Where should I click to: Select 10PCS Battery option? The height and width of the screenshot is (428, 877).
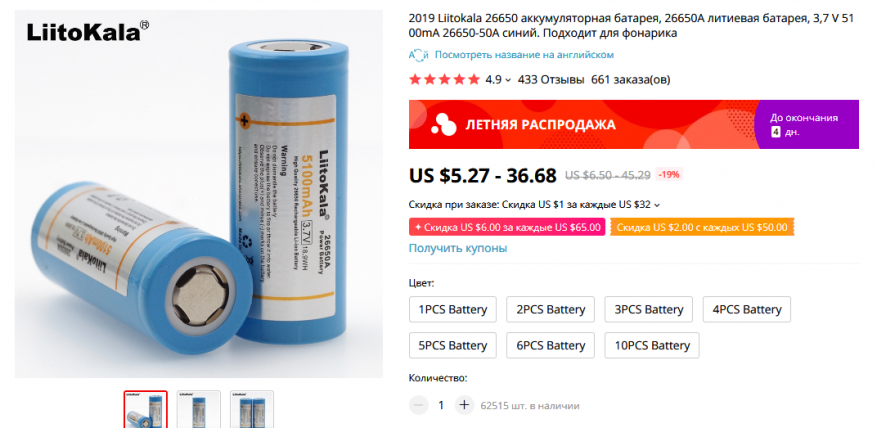[652, 345]
